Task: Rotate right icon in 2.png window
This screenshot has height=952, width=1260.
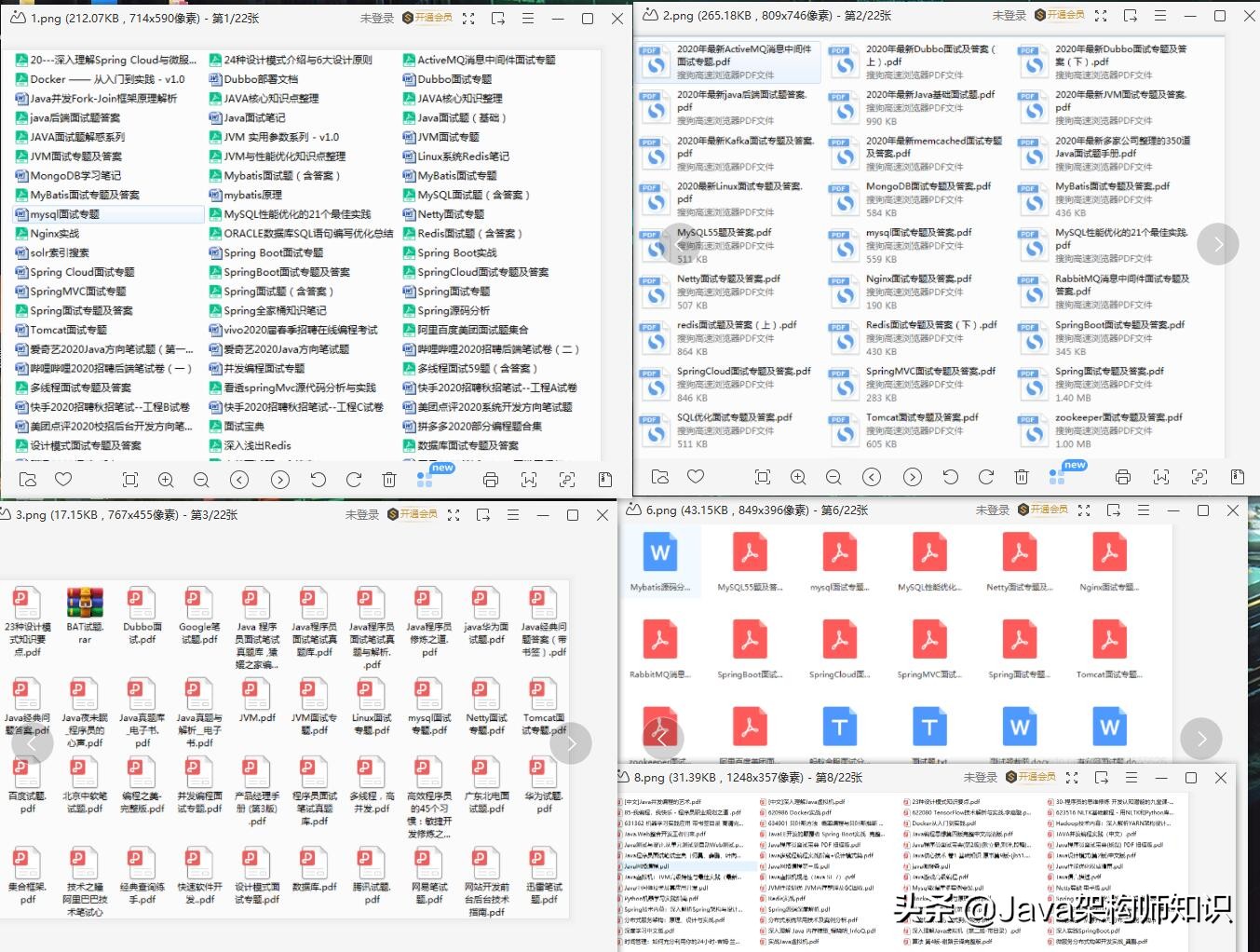Action: pos(986,477)
